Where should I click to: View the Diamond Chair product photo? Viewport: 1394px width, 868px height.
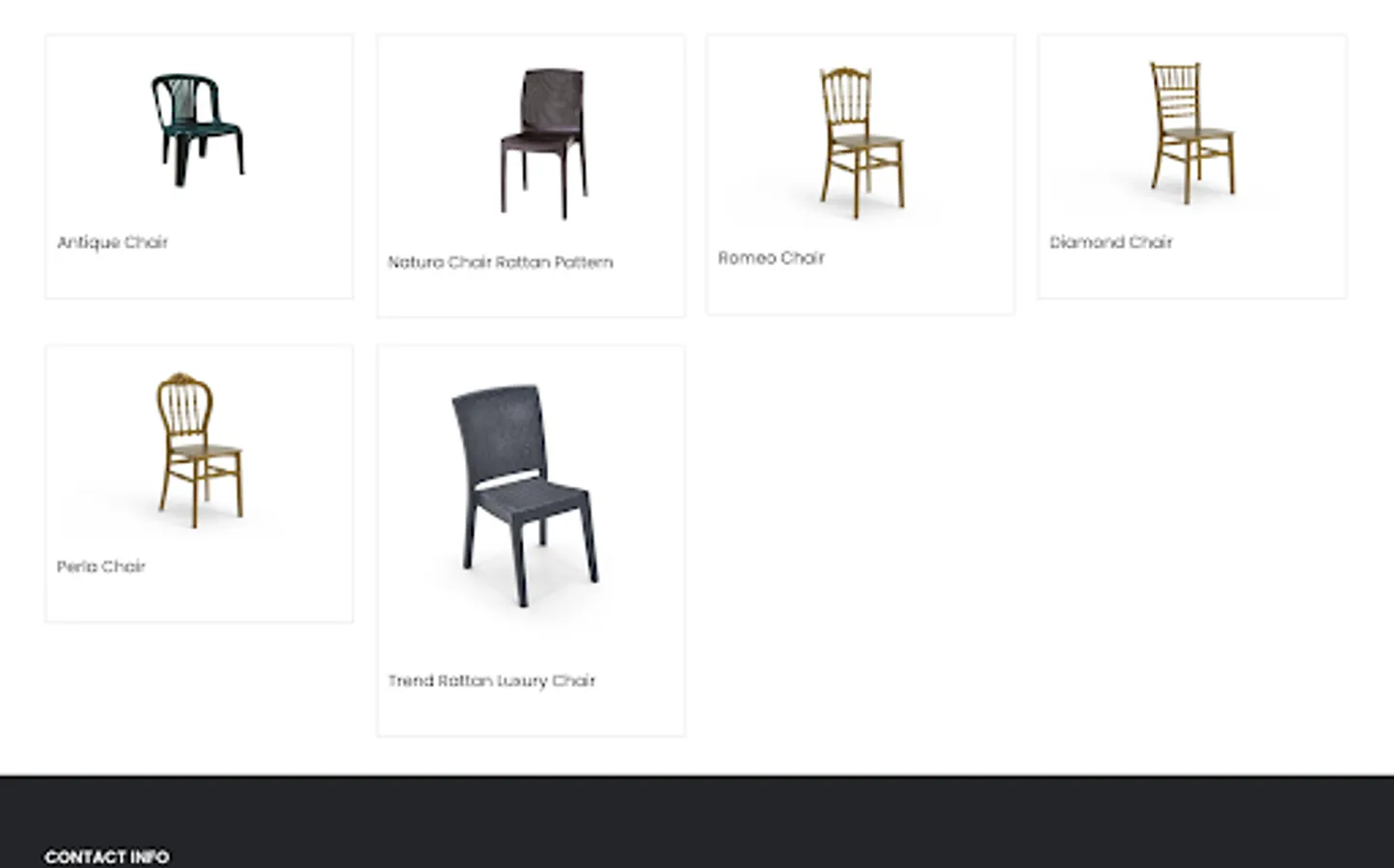tap(1191, 133)
